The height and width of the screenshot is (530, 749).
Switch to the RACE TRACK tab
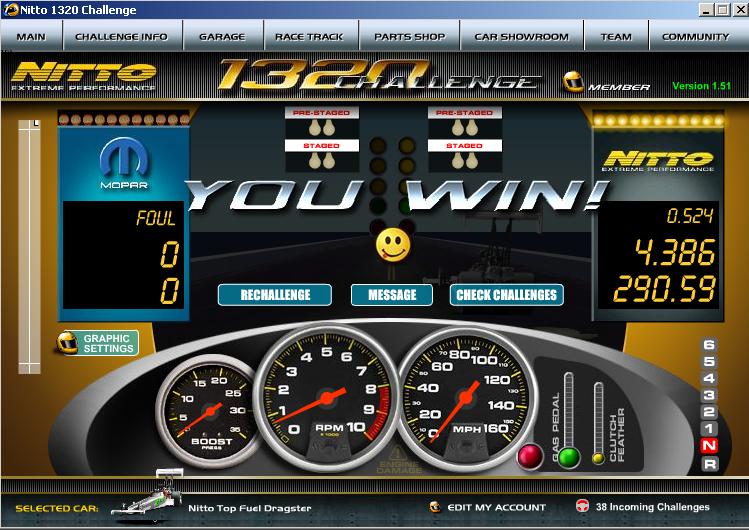[309, 36]
